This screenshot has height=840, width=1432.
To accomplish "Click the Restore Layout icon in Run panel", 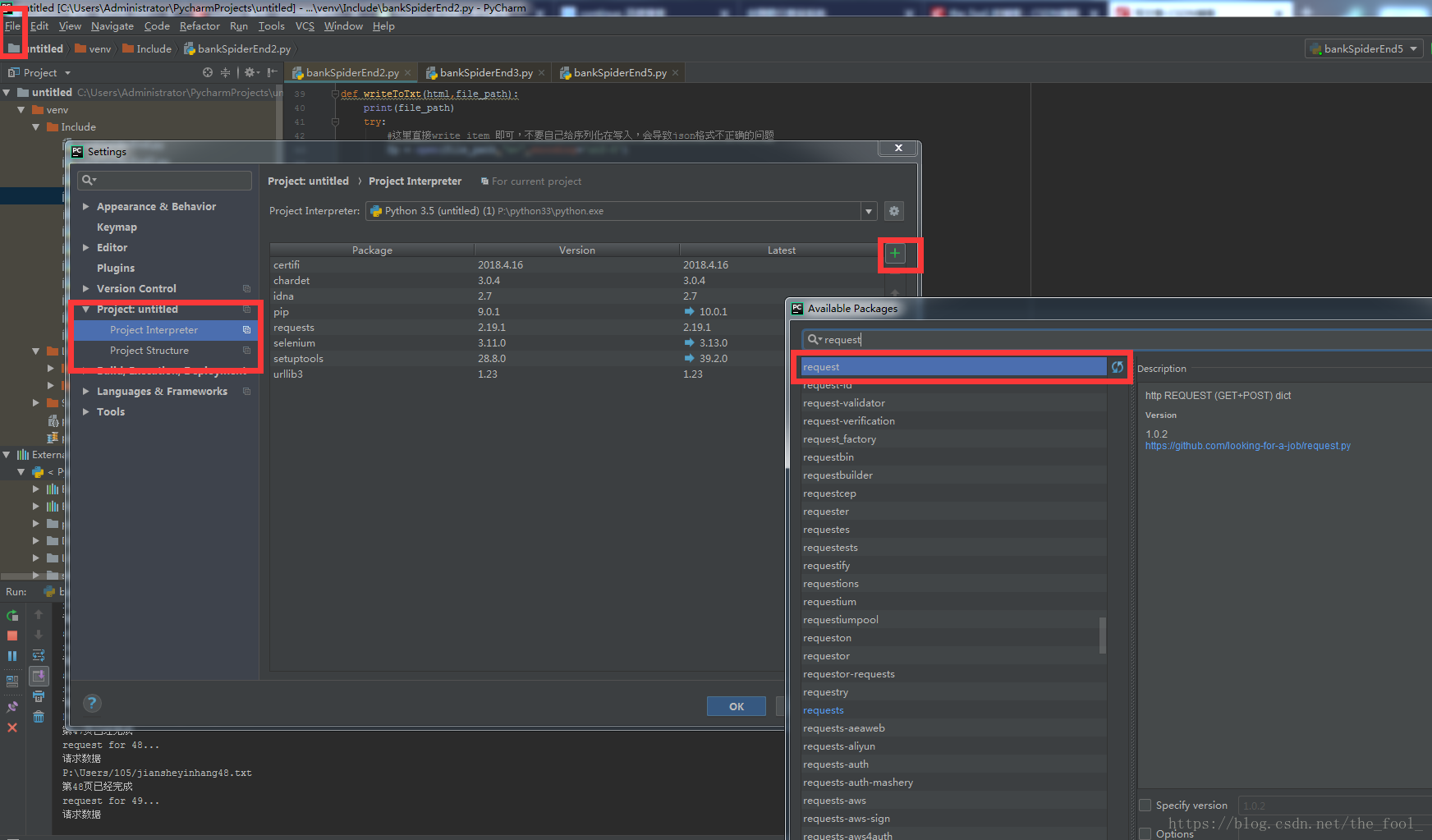I will pyautogui.click(x=12, y=681).
